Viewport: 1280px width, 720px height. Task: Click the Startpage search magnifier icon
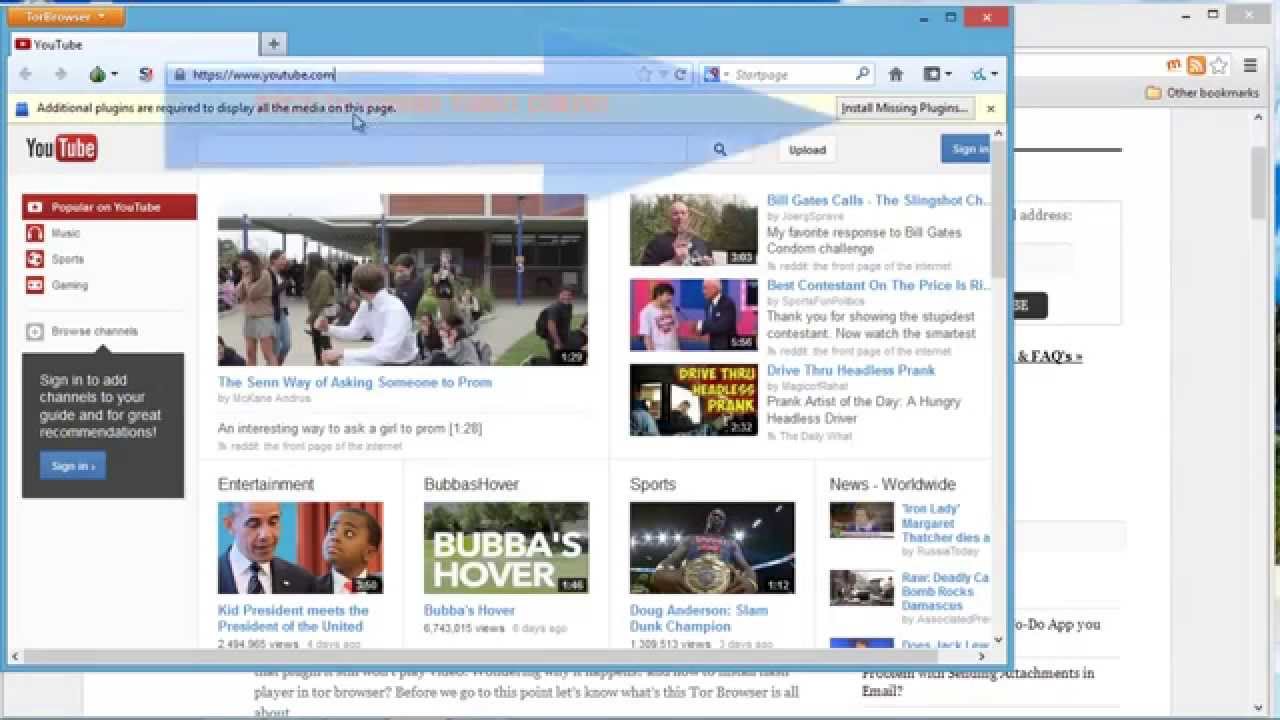tap(862, 74)
